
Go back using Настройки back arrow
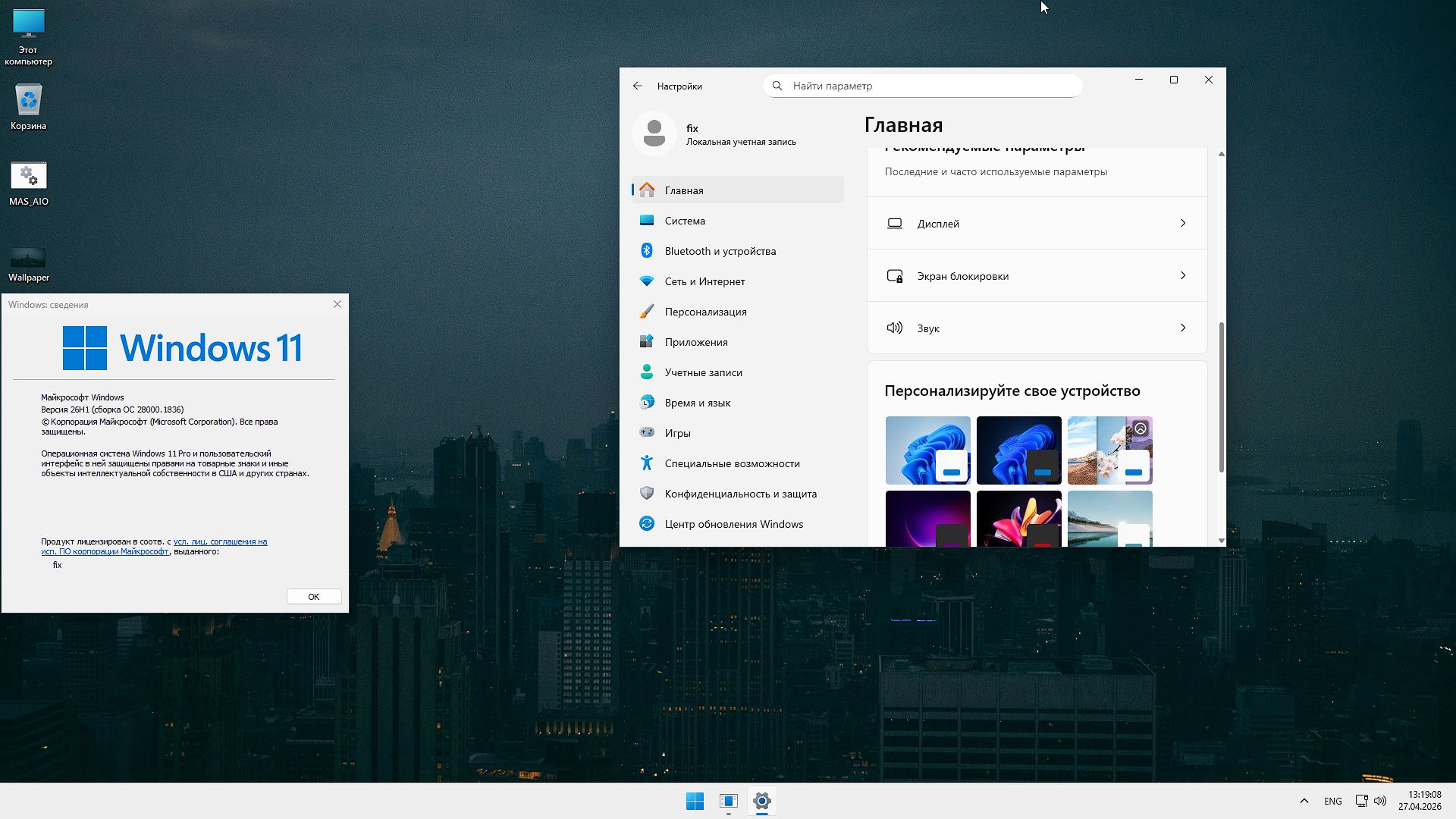click(637, 86)
